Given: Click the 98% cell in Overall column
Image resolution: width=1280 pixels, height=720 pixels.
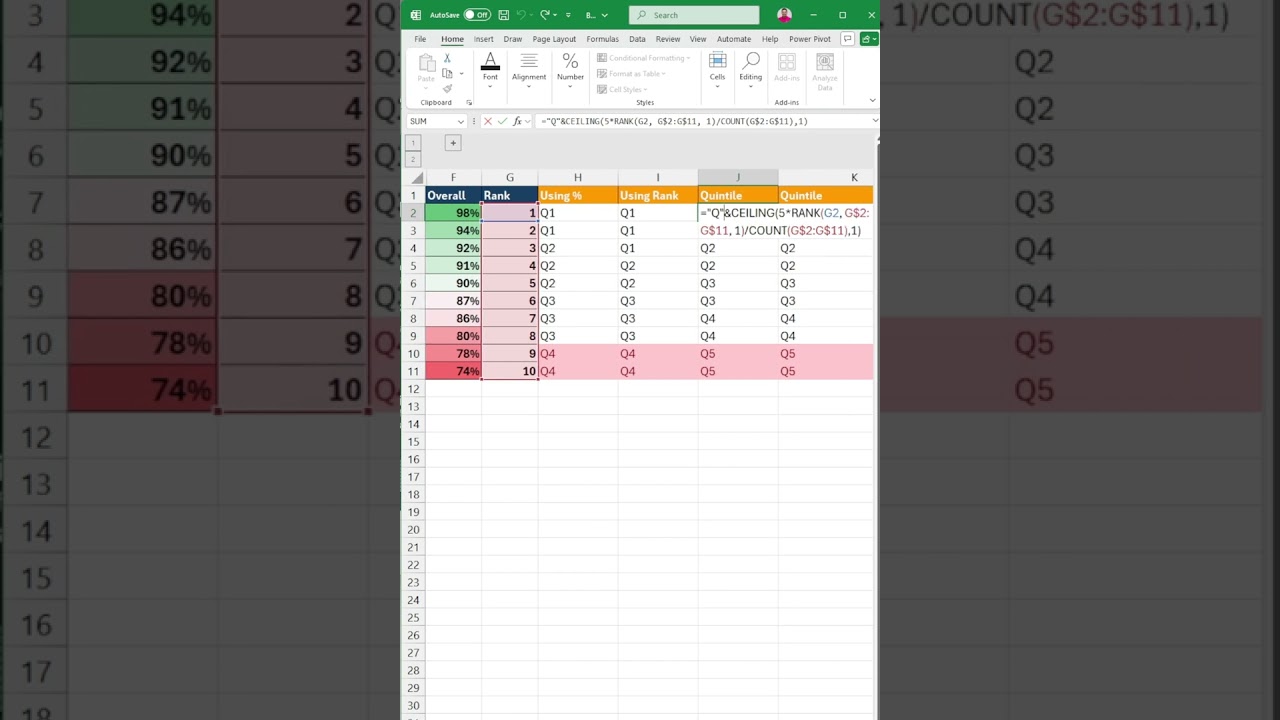Looking at the screenshot, I should tap(453, 213).
